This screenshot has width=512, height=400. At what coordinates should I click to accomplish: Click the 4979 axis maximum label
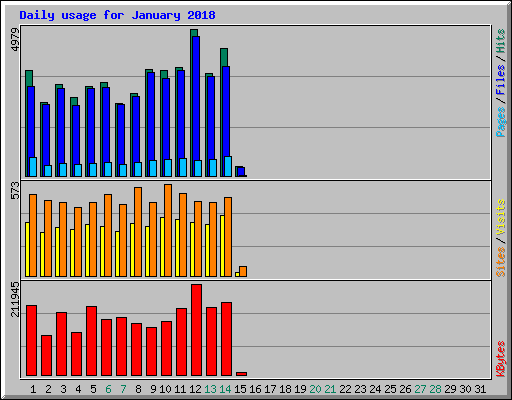click(x=15, y=40)
